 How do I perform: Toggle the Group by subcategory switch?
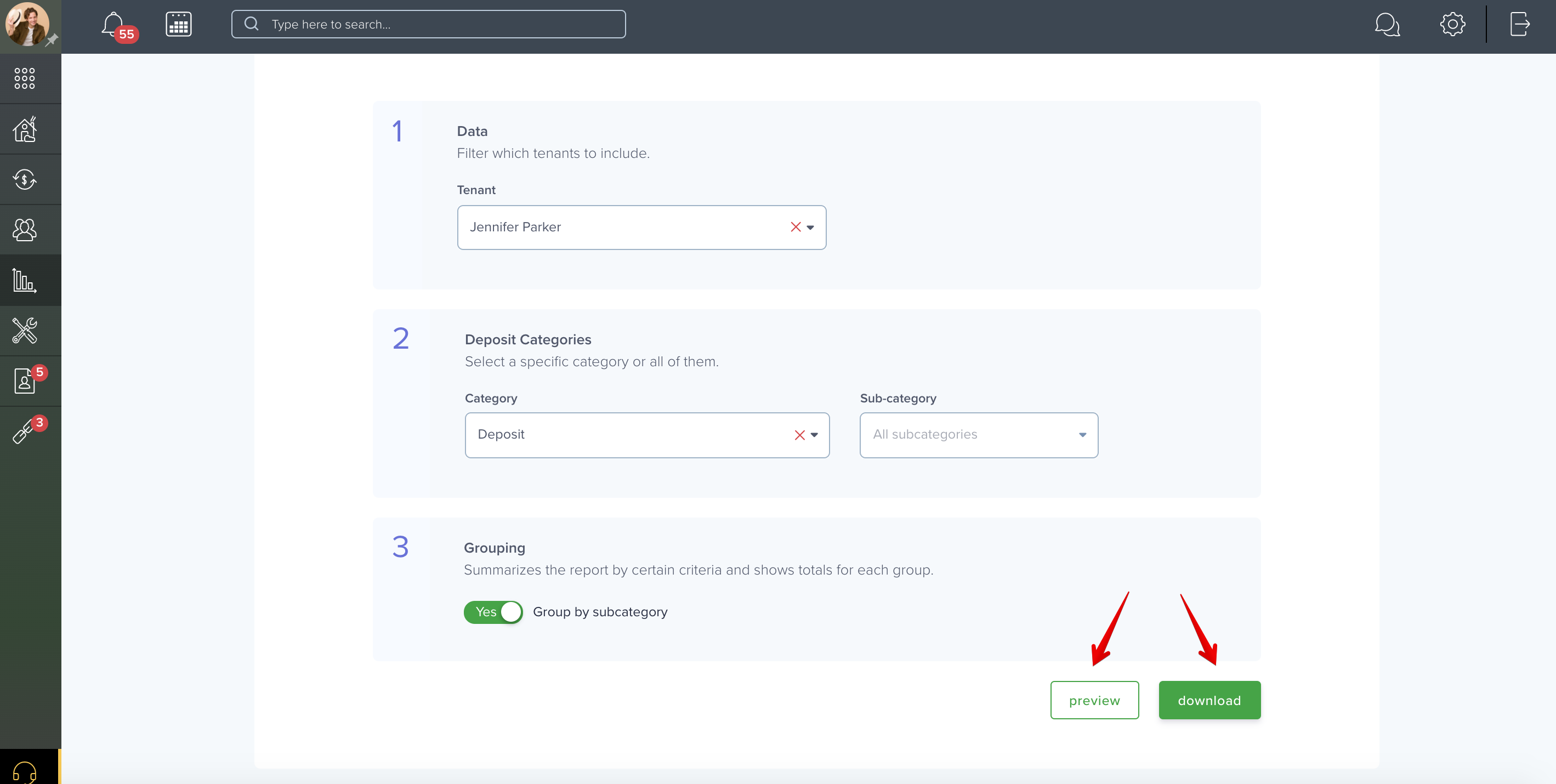[x=493, y=612]
